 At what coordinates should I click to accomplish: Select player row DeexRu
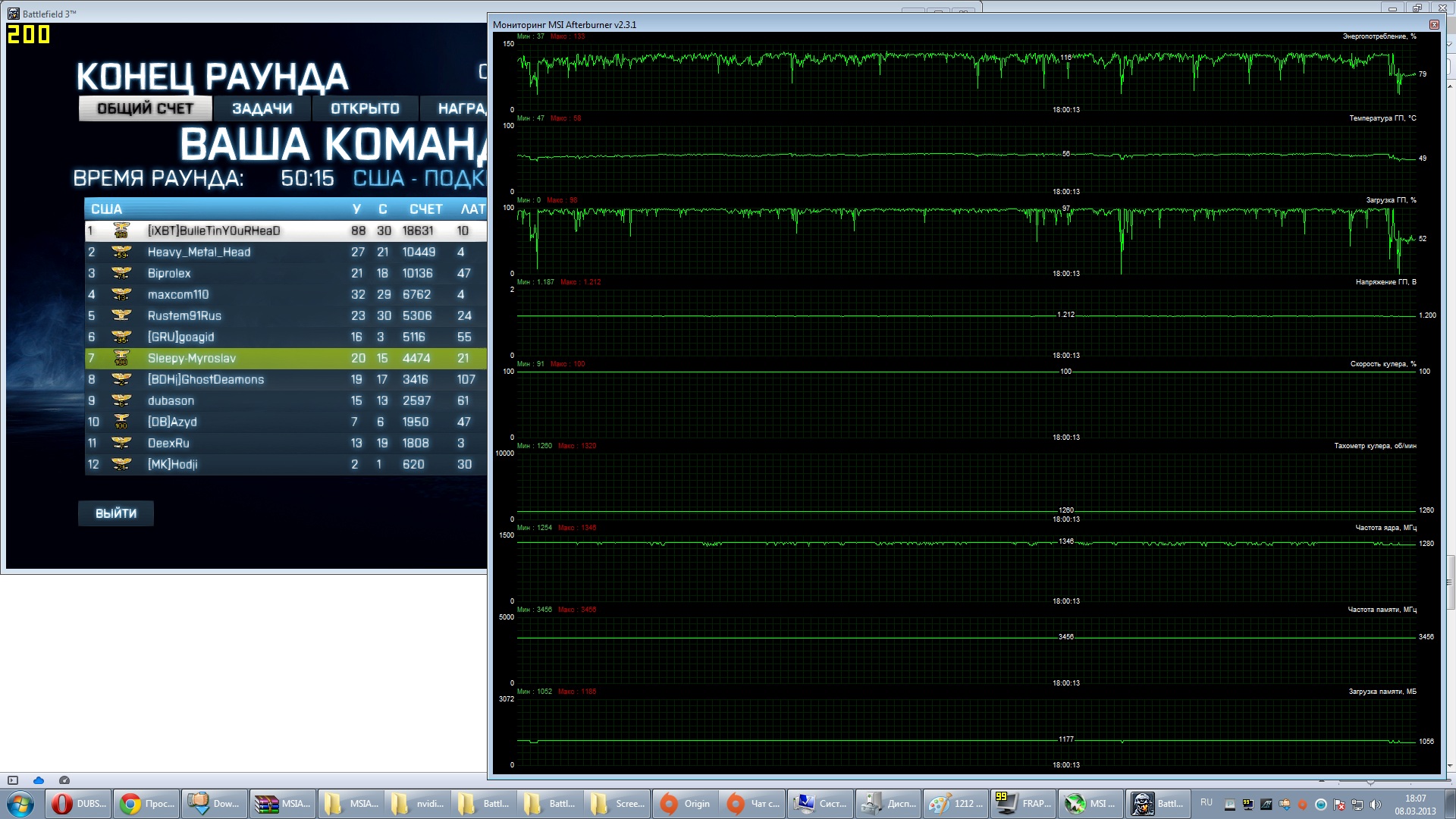286,443
